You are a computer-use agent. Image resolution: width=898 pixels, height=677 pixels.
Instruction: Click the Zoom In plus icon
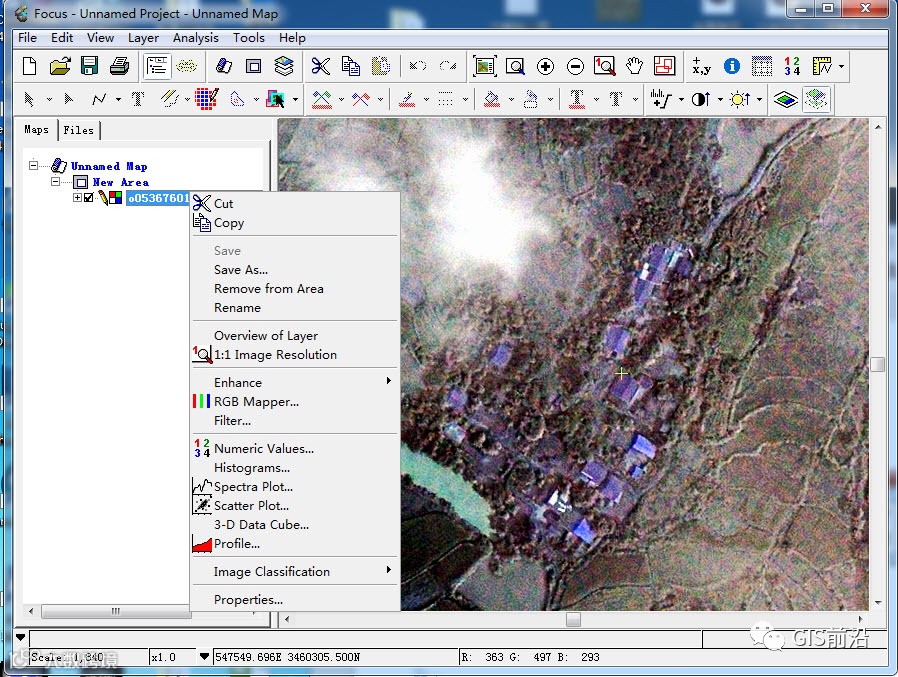[x=545, y=66]
